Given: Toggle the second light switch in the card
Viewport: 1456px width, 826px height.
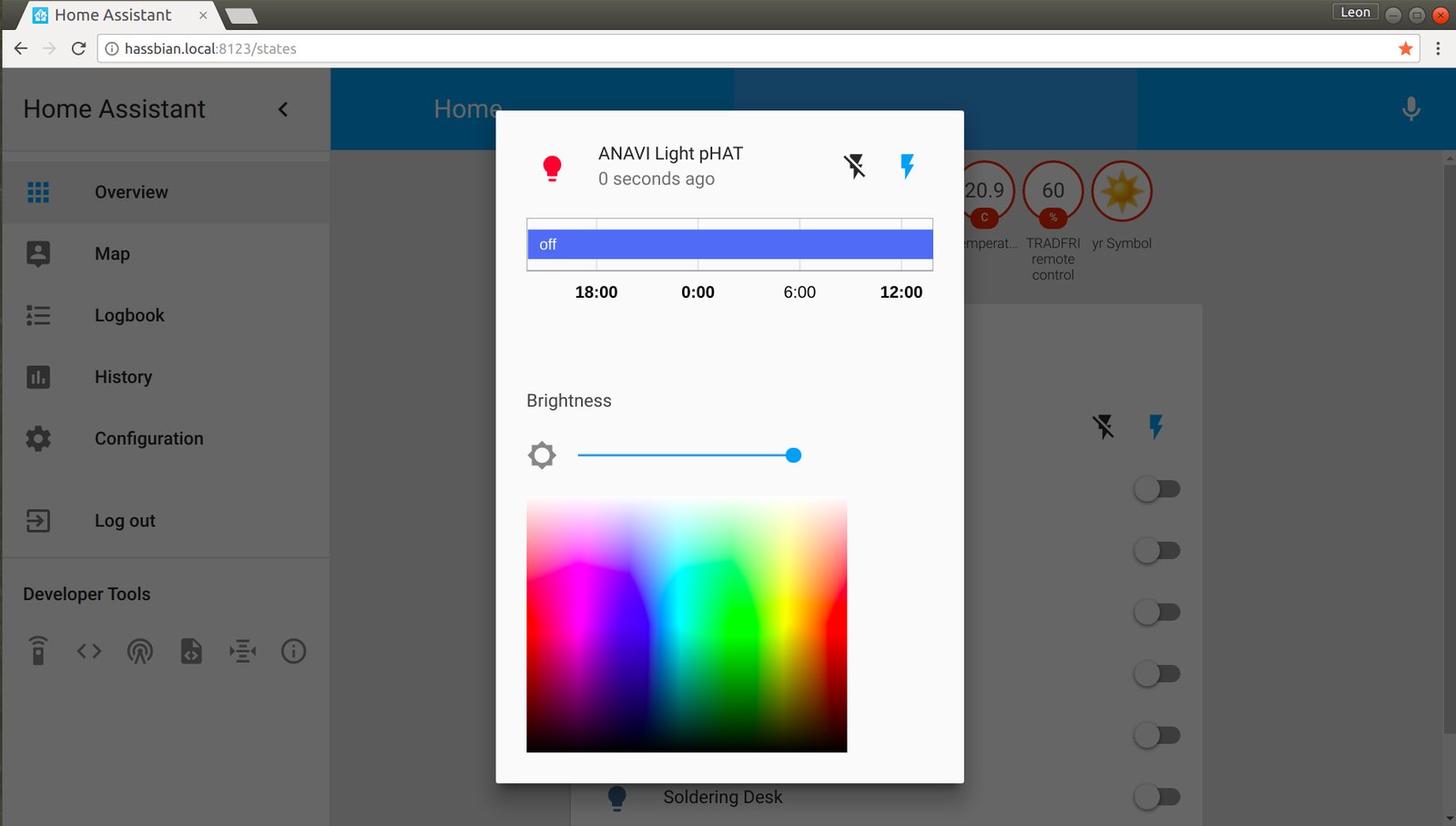Looking at the screenshot, I should pyautogui.click(x=1156, y=550).
